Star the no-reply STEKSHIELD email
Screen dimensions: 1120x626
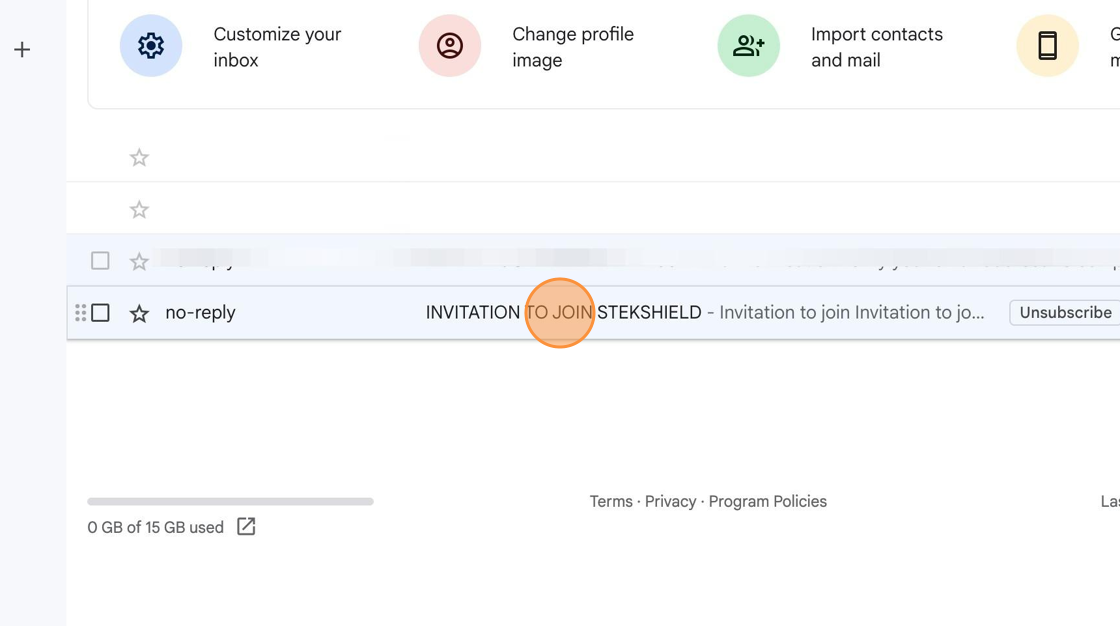(139, 313)
